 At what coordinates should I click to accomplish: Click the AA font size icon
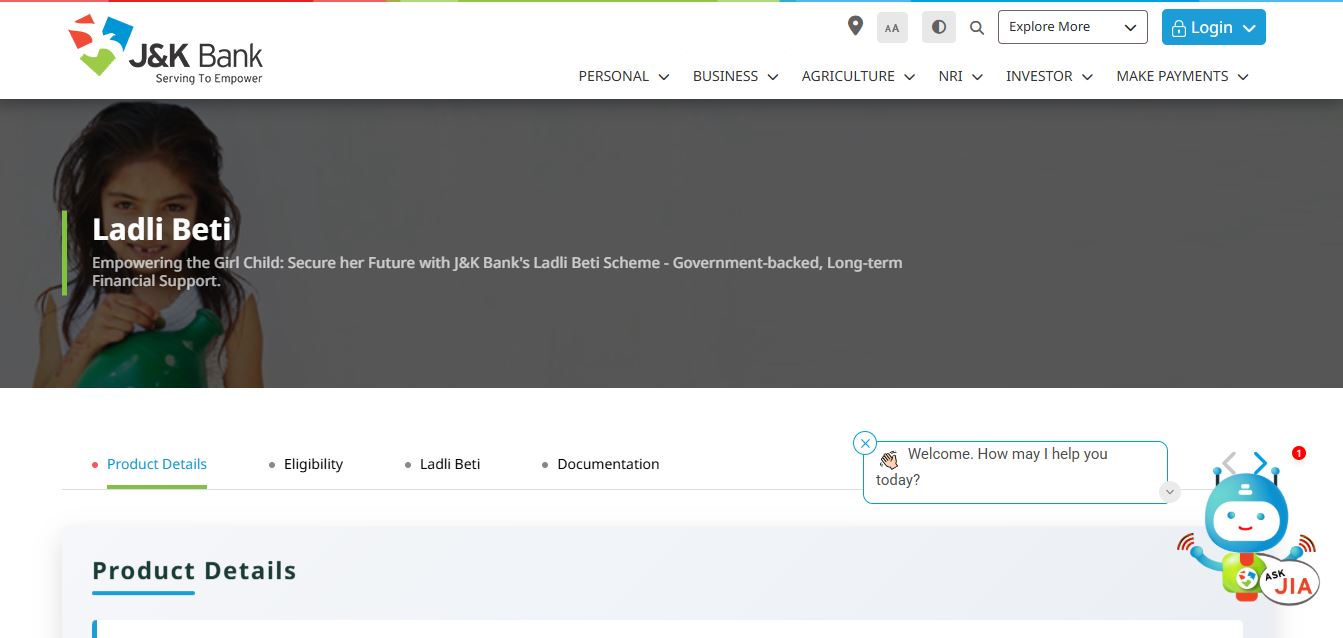892,28
